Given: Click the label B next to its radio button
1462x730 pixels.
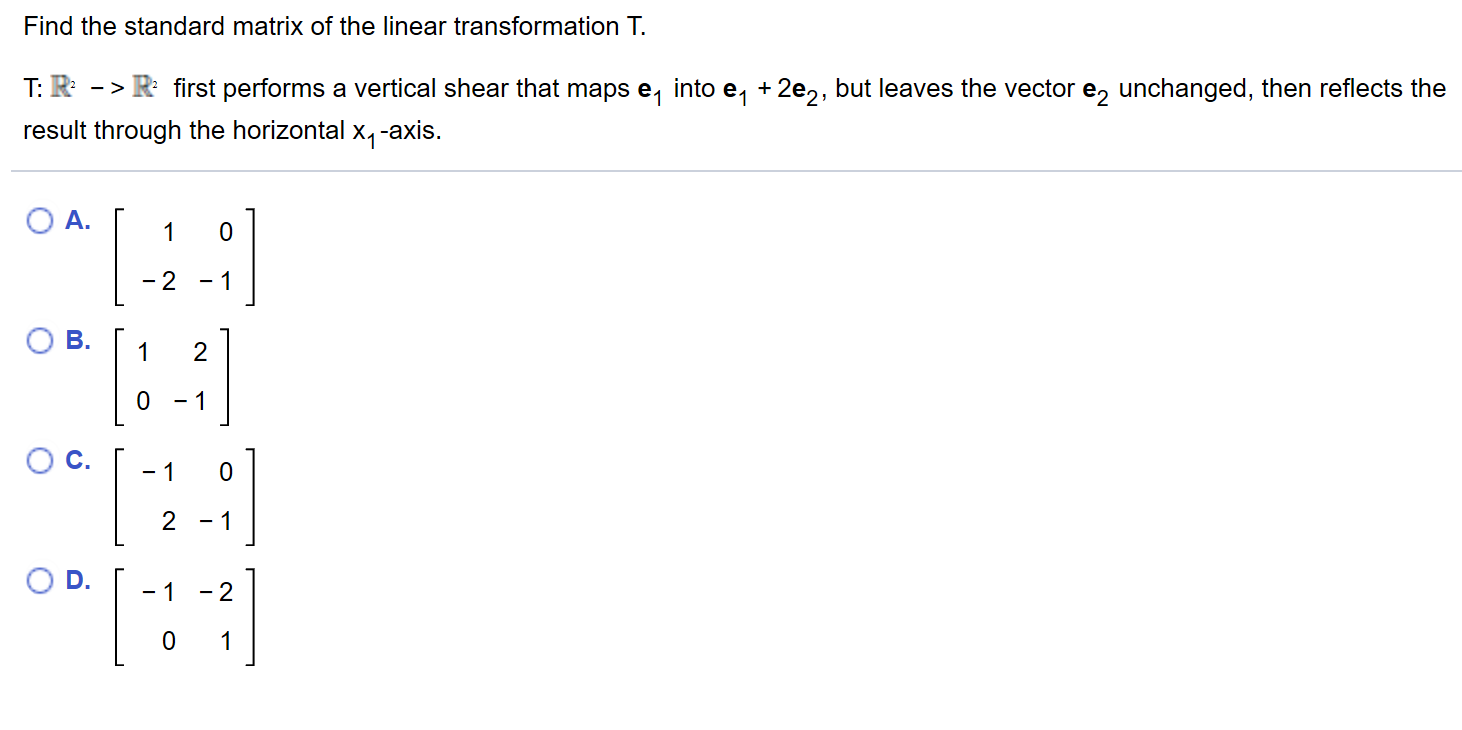Looking at the screenshot, I should click(x=77, y=340).
